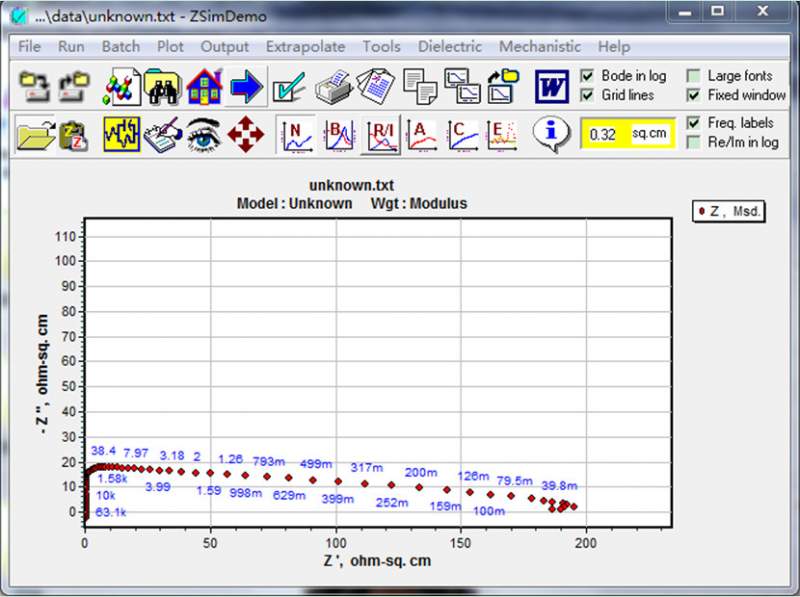The image size is (800, 597).
Task: Select the R/I plot icon
Action: [381, 135]
